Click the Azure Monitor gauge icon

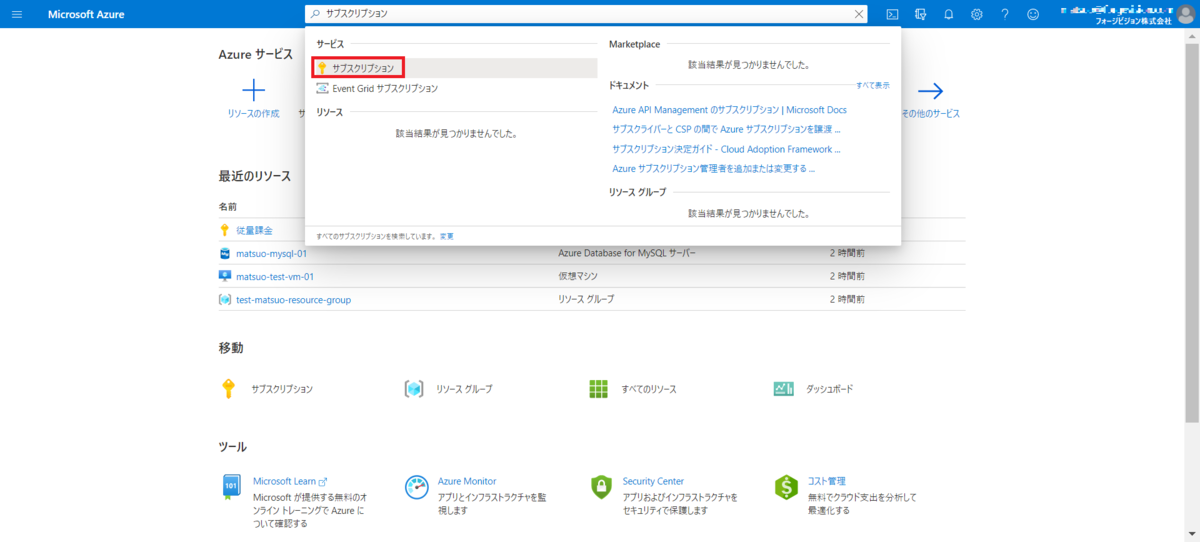tap(416, 487)
